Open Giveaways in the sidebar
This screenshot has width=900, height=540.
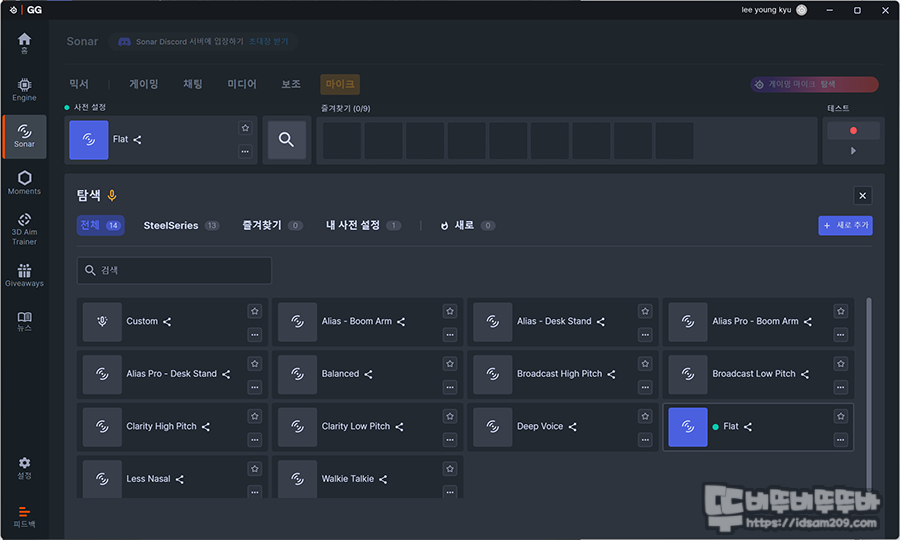point(24,275)
